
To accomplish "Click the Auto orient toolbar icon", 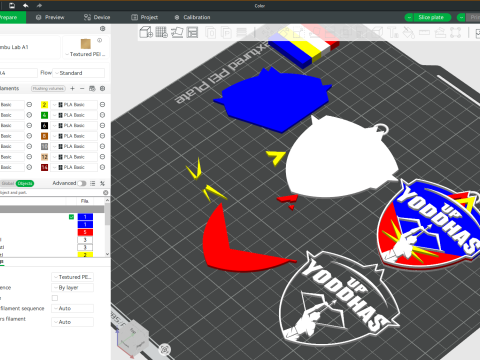I will [177, 32].
